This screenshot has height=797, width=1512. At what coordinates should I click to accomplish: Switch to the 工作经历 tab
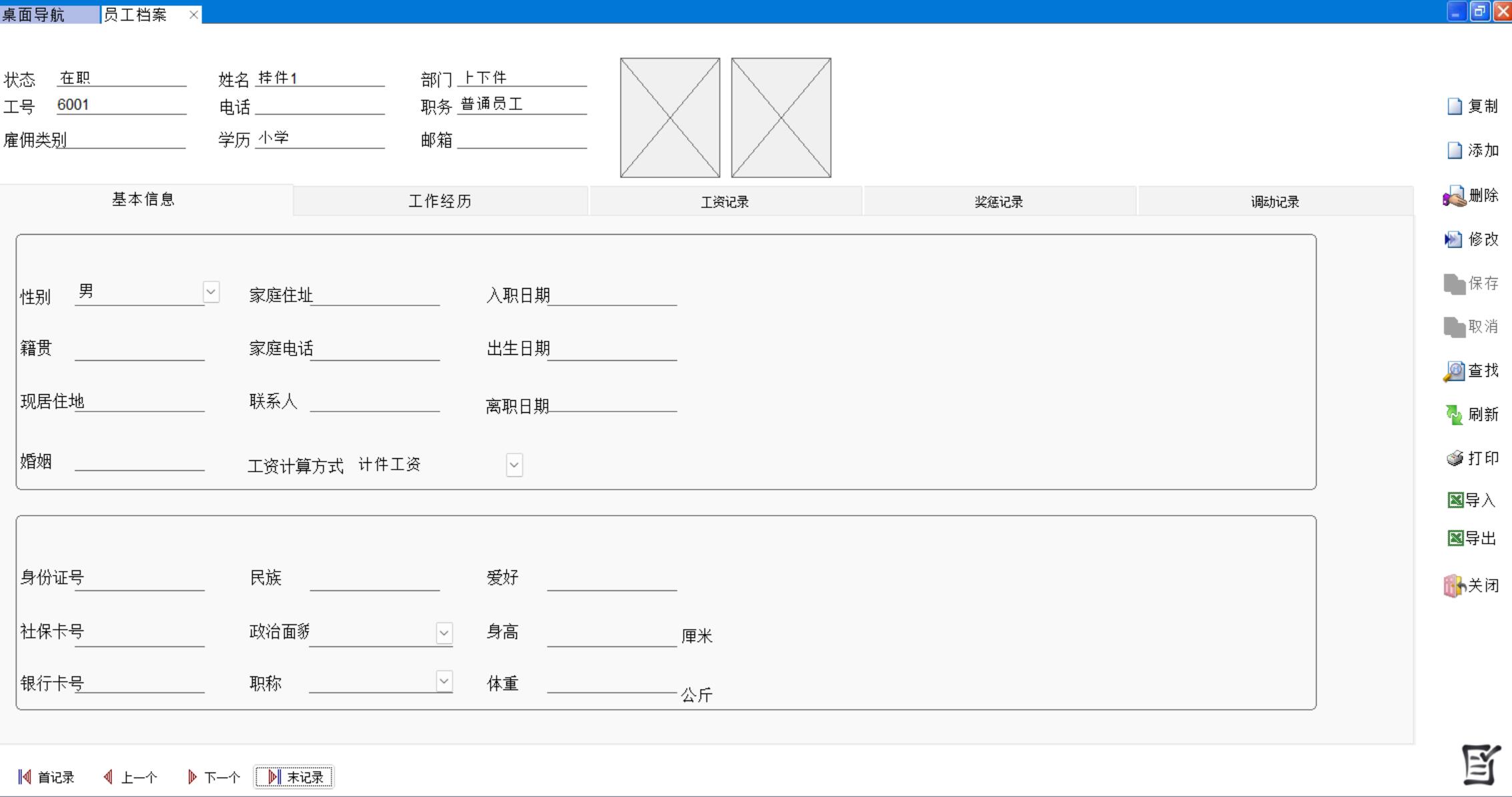tap(440, 201)
